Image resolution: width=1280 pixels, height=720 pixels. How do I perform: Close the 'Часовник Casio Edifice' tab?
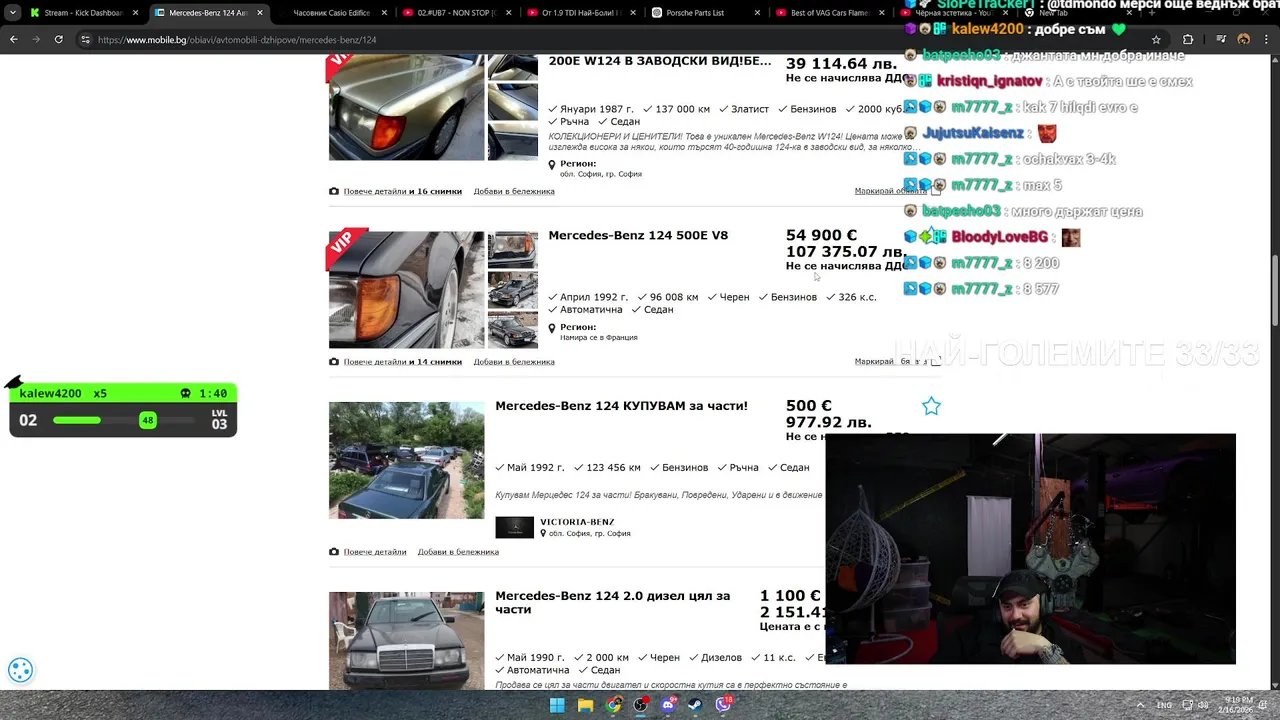(x=384, y=13)
